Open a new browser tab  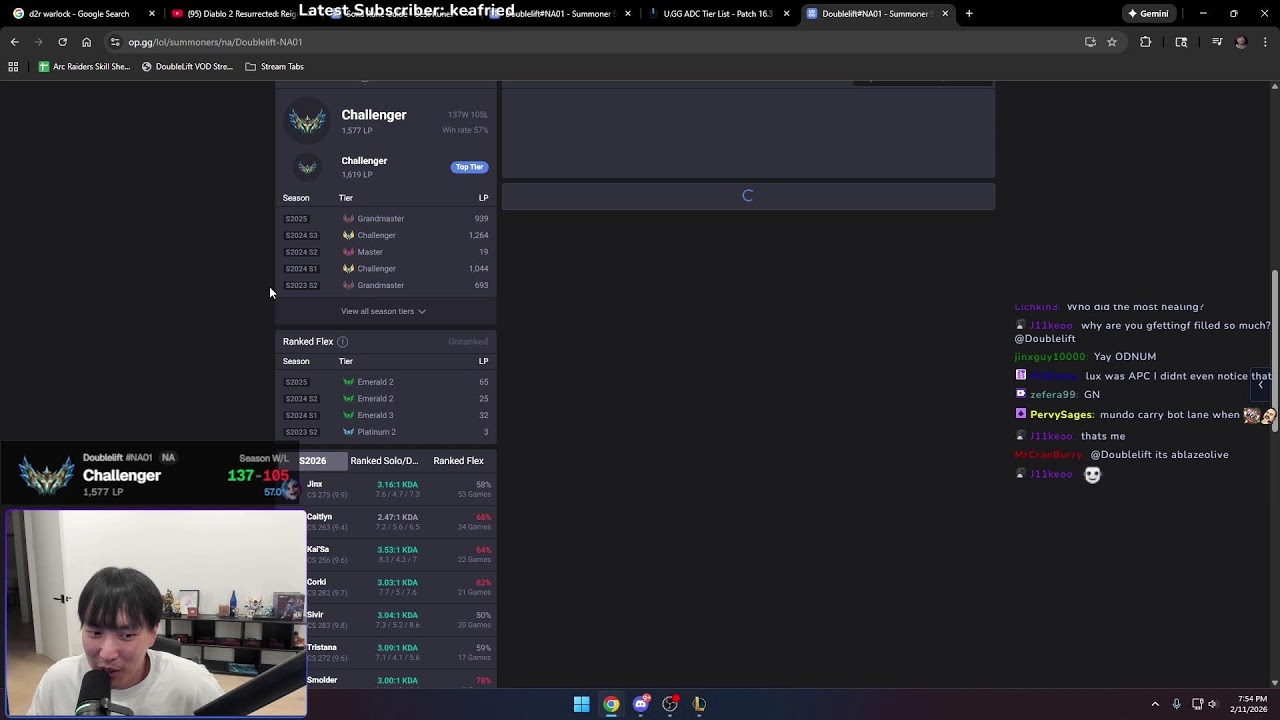[x=969, y=14]
